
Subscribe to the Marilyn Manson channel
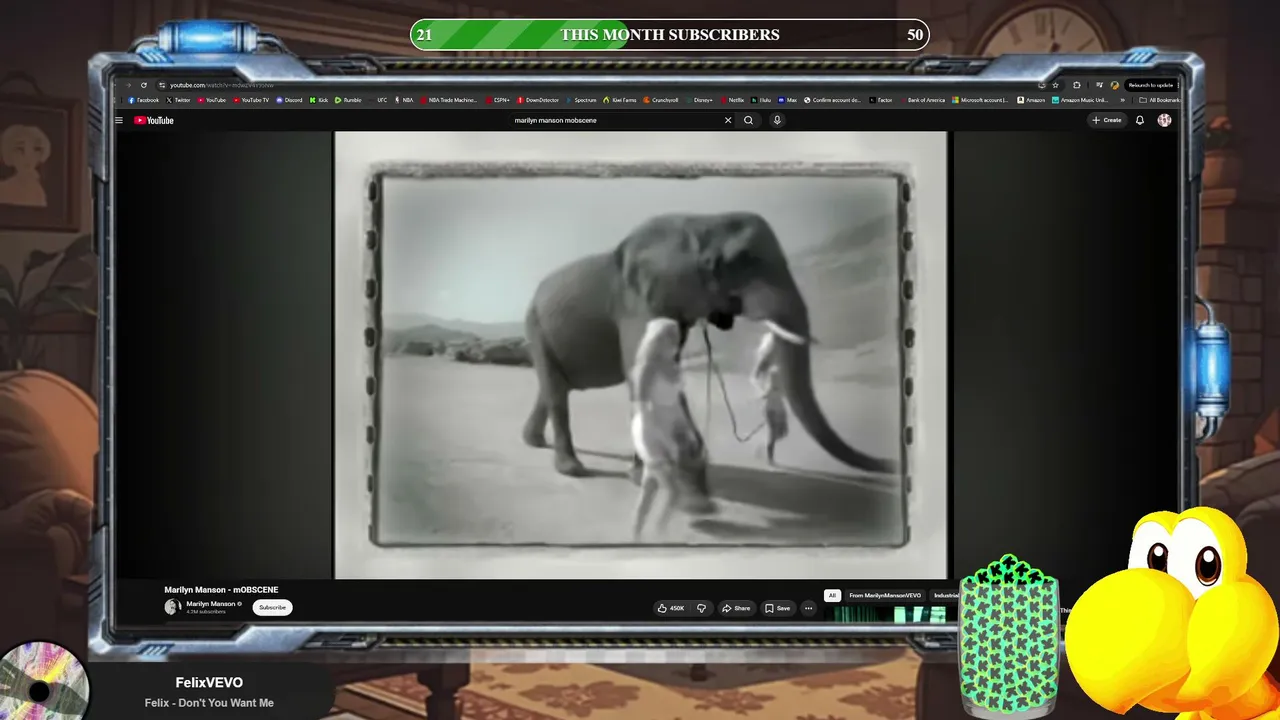click(x=272, y=607)
